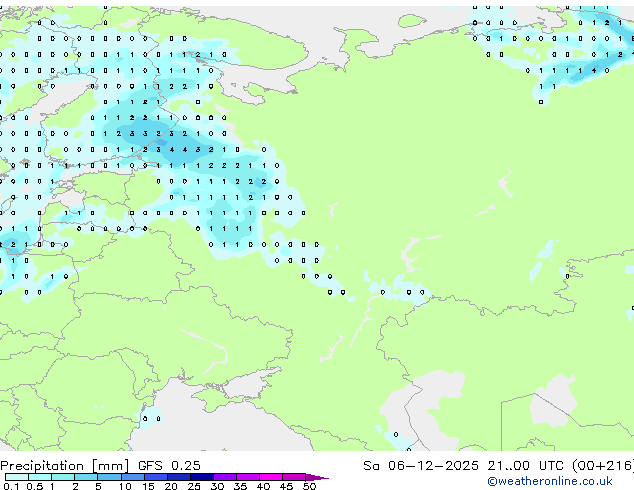Viewport: 634px width, 490px height.
Task: Click the 0.1–0.5 mm legend color swatch
Action: pyautogui.click(x=17, y=477)
